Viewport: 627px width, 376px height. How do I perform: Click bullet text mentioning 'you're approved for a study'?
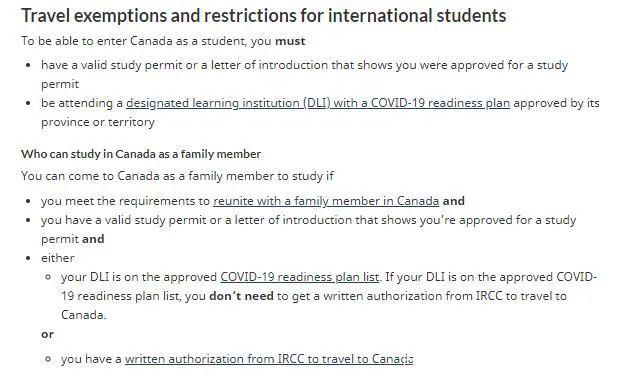pos(308,230)
